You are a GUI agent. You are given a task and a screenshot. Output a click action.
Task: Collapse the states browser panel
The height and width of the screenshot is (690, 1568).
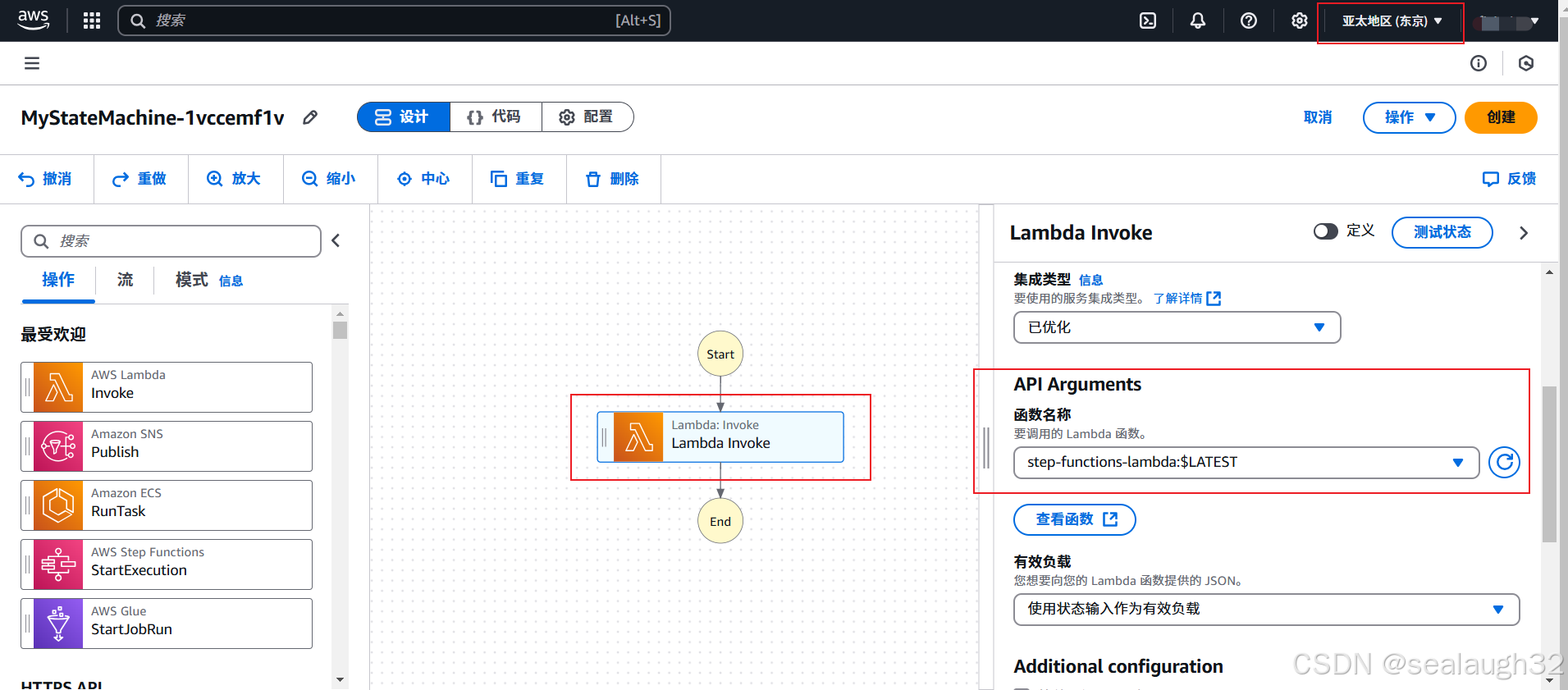pos(336,240)
